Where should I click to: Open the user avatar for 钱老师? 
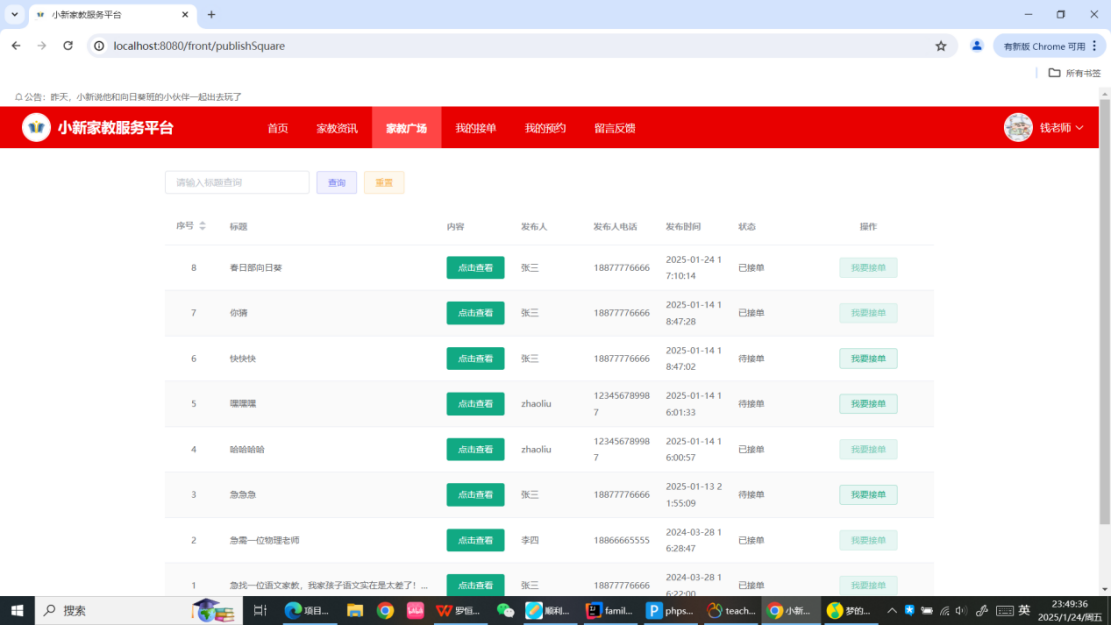[1018, 128]
